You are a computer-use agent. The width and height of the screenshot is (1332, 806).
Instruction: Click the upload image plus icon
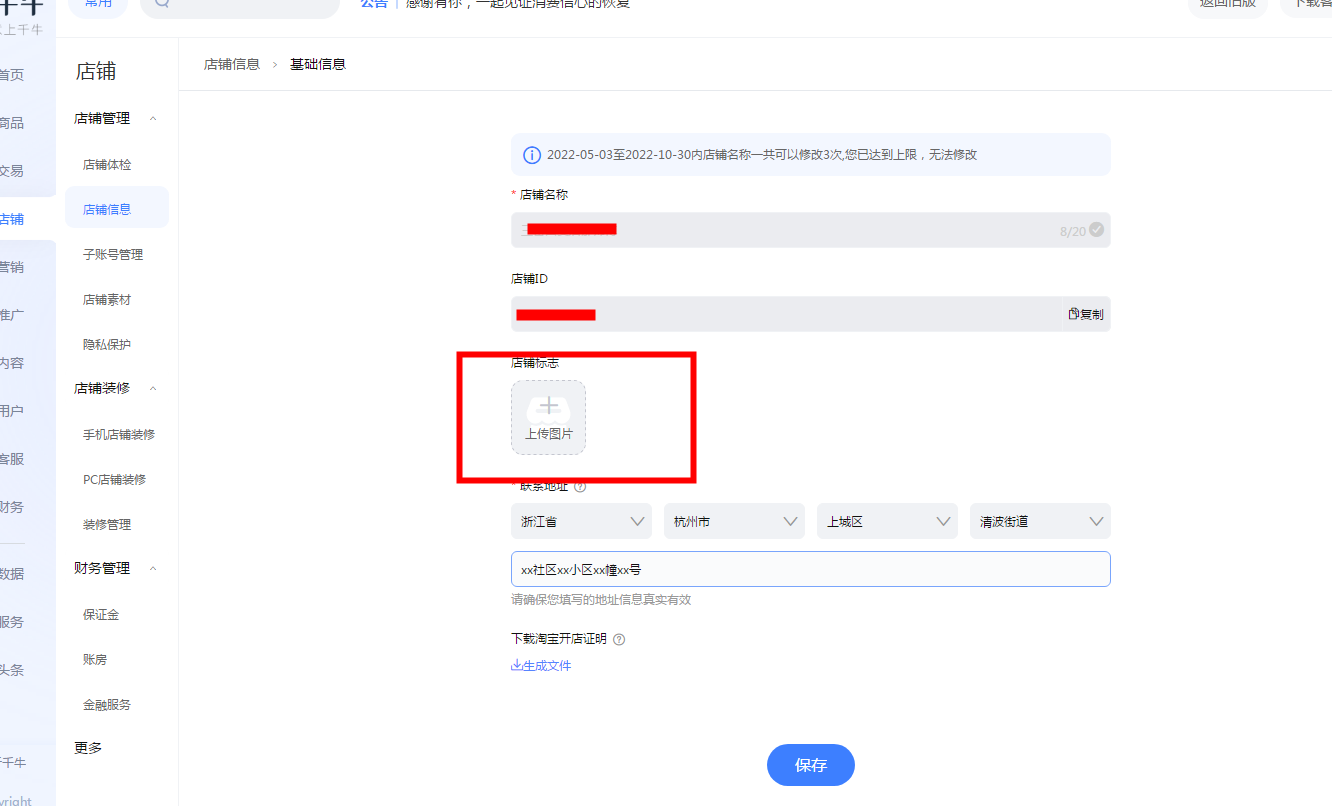[x=549, y=406]
